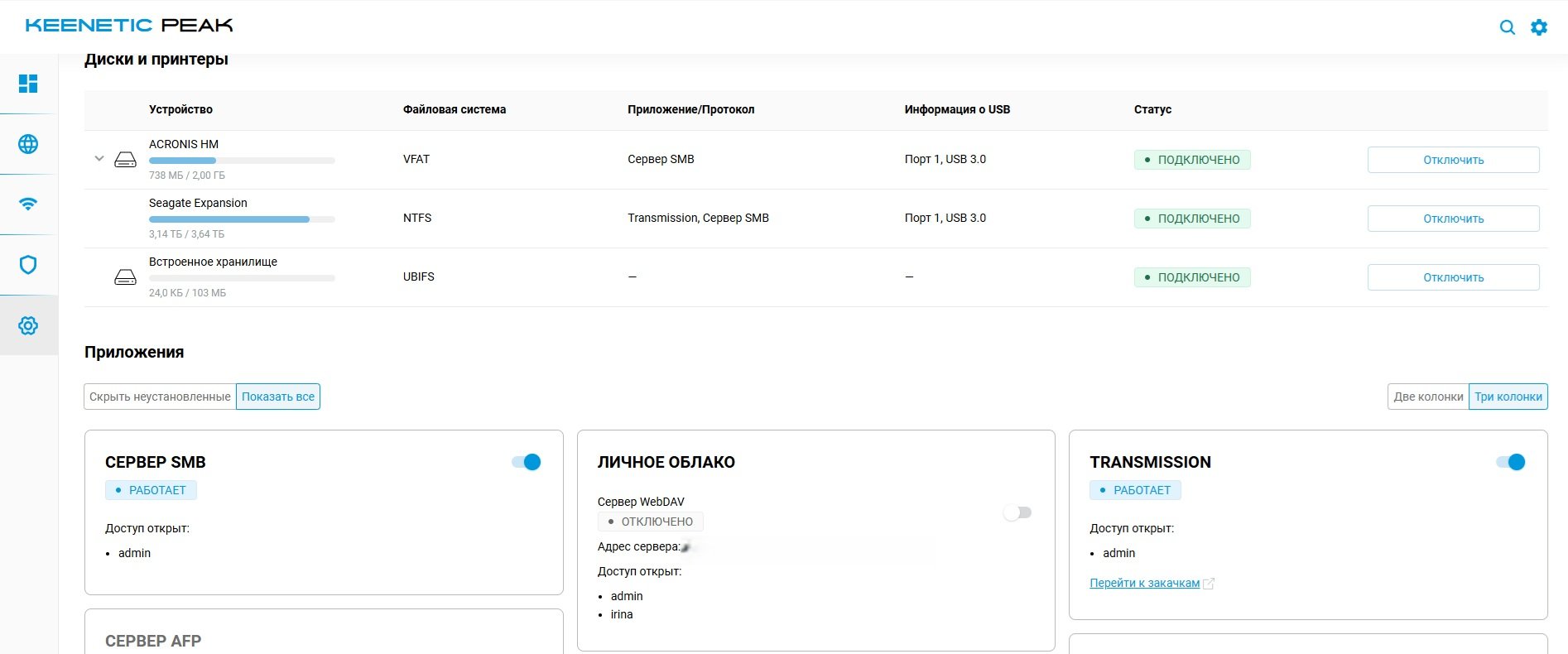Screen dimensions: 1568x654
Task: Click the ACRONIS HM drive icon
Action: [125, 160]
